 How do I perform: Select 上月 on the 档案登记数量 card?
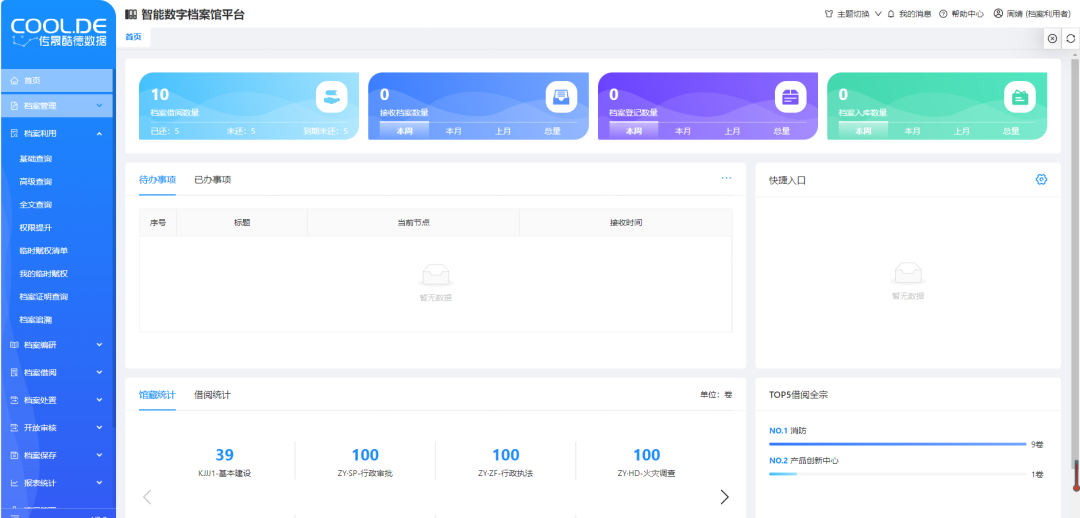pos(732,131)
